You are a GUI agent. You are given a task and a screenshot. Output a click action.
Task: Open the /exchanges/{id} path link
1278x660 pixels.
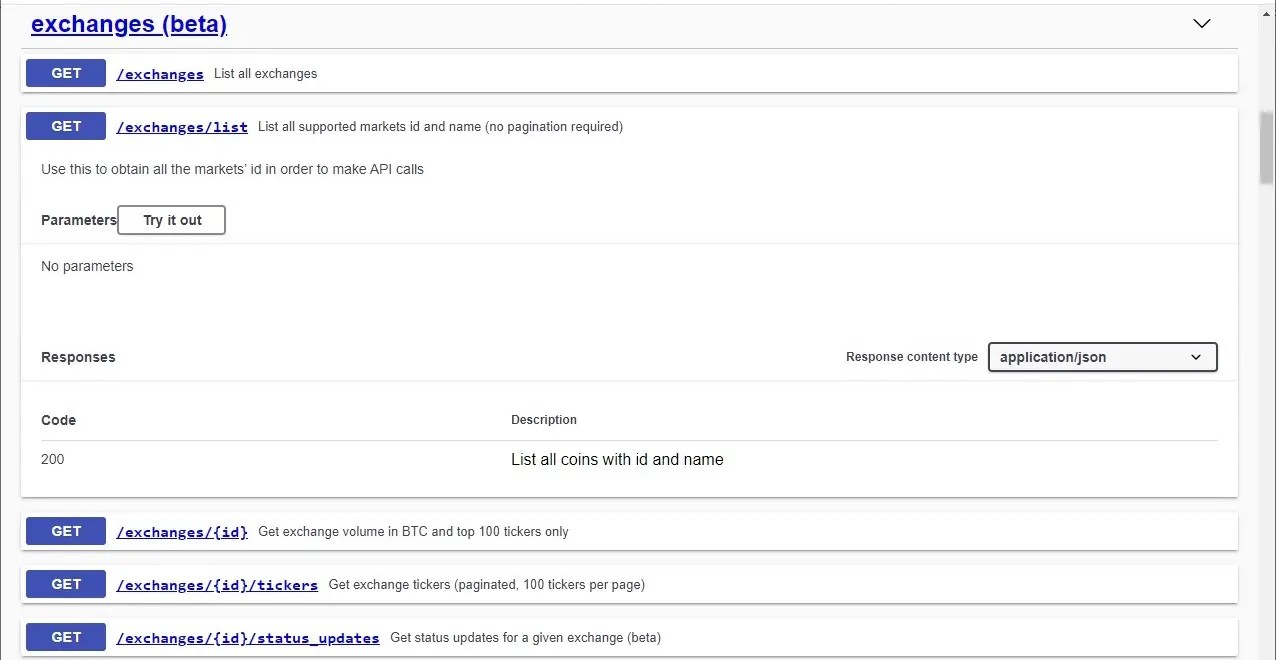coord(182,532)
